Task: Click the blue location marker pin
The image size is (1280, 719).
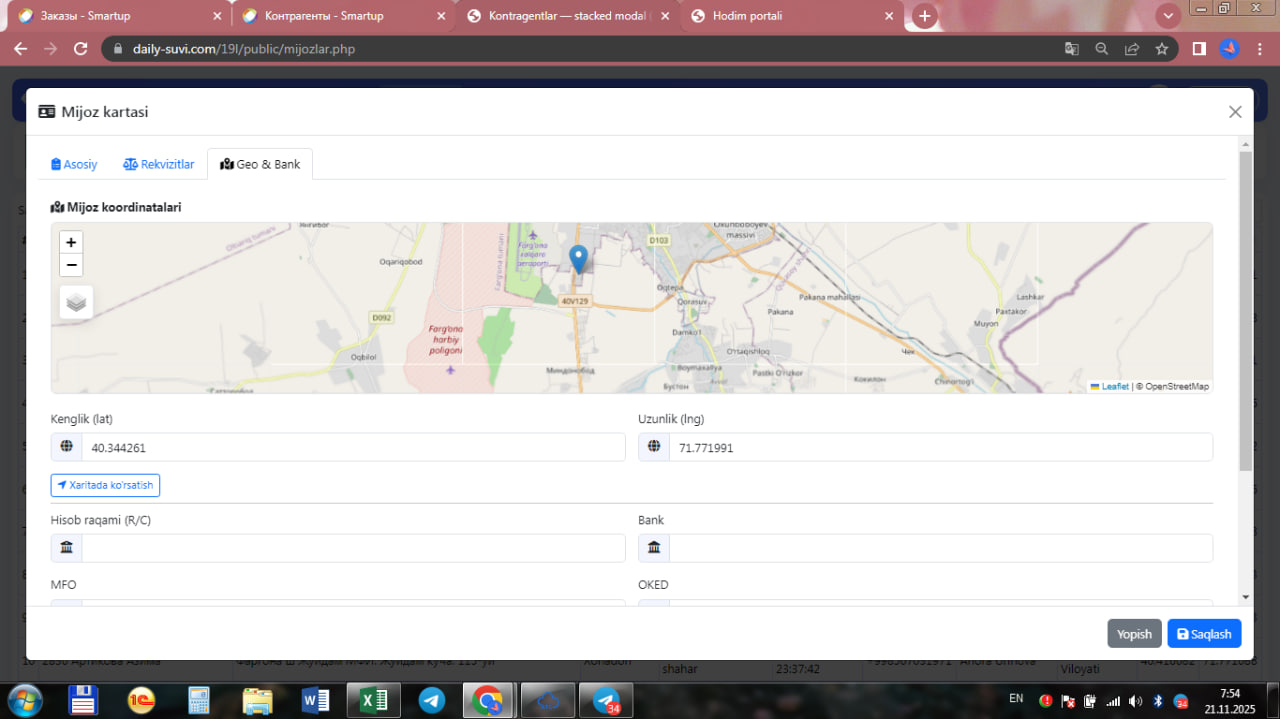Action: 578,258
